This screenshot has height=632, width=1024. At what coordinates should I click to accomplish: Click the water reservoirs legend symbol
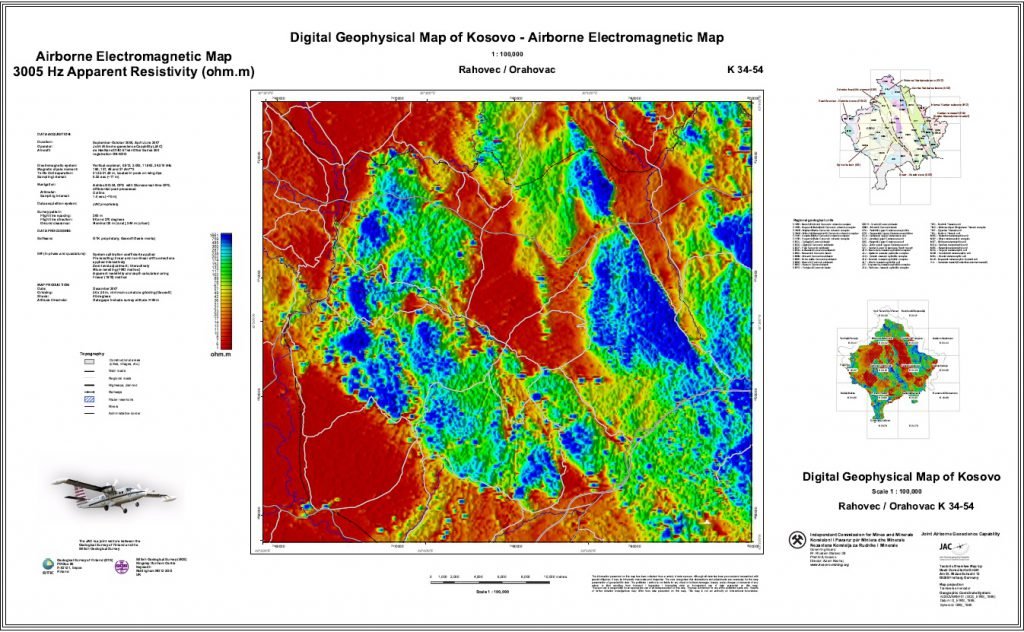(90, 397)
